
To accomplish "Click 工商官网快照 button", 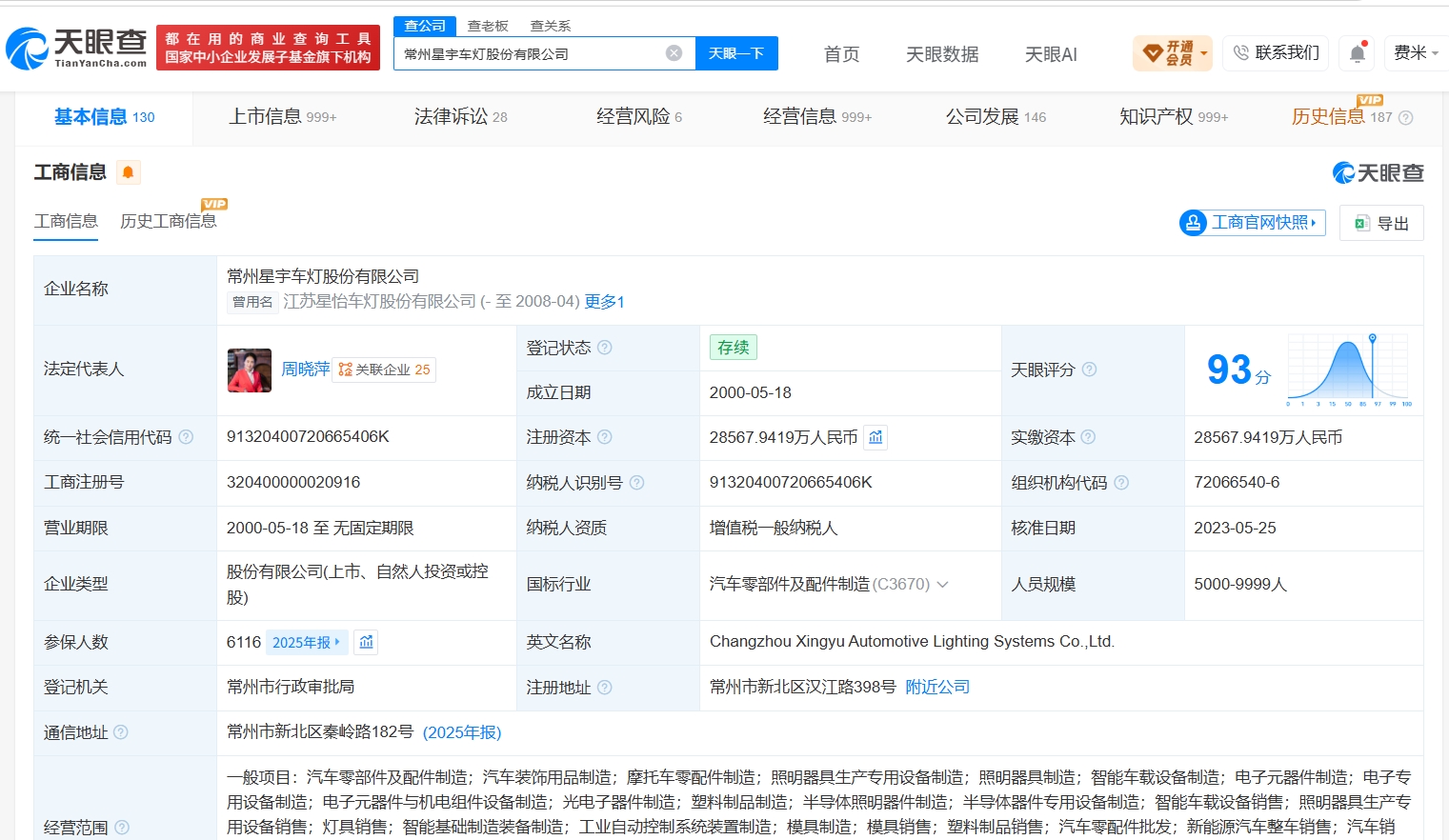I will (x=1252, y=223).
